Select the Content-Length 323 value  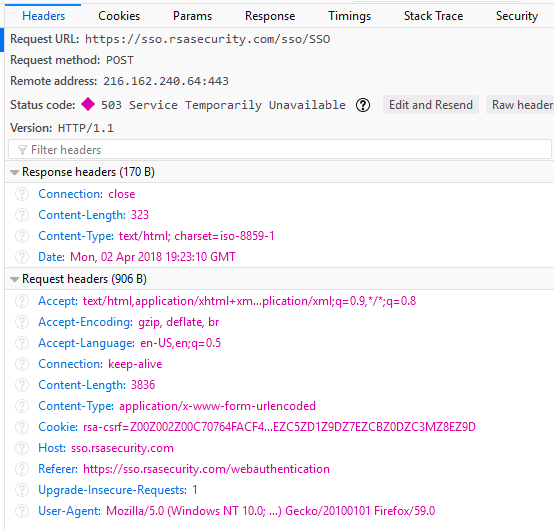point(140,215)
